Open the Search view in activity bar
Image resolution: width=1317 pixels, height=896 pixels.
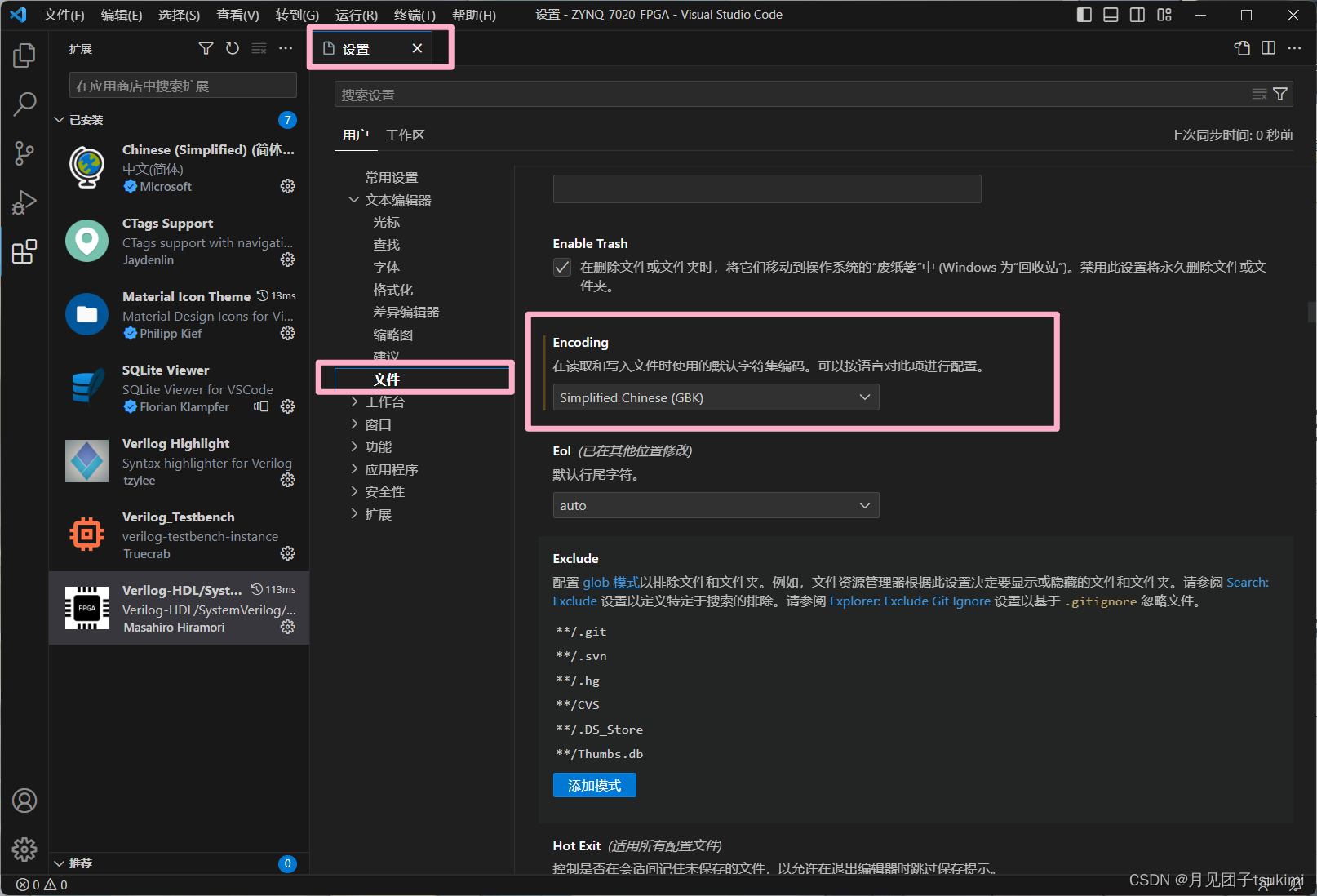pyautogui.click(x=24, y=104)
